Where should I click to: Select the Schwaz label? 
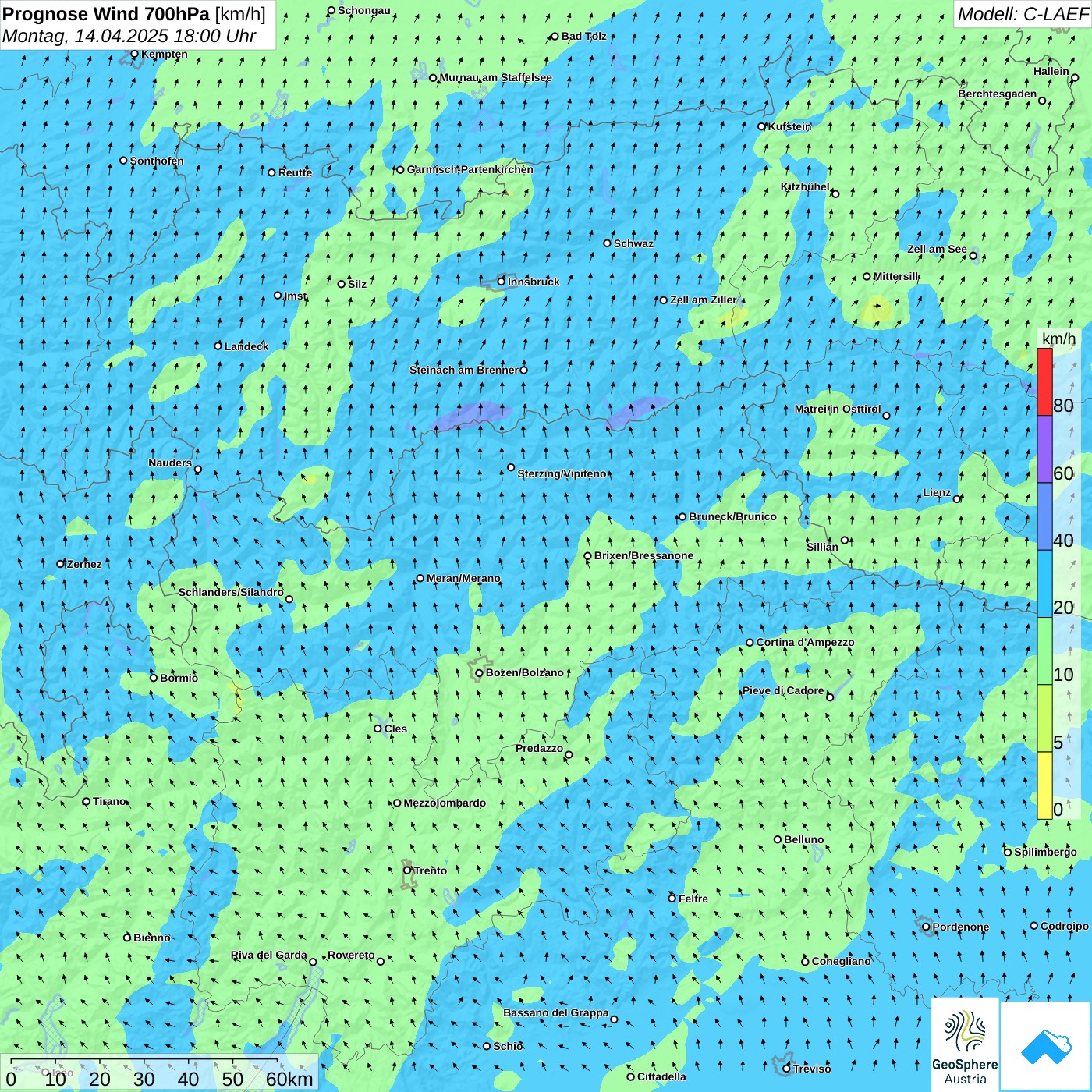pos(633,243)
